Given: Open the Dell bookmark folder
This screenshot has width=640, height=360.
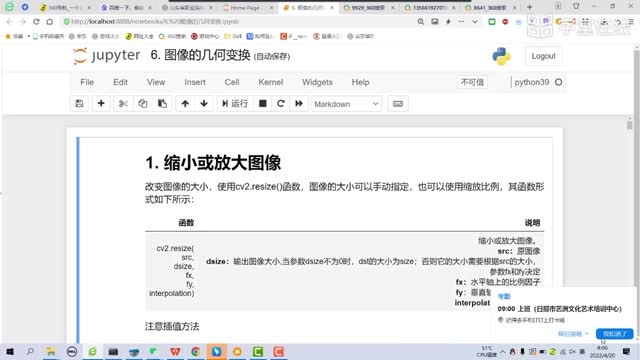Looking at the screenshot, I should [x=233, y=36].
